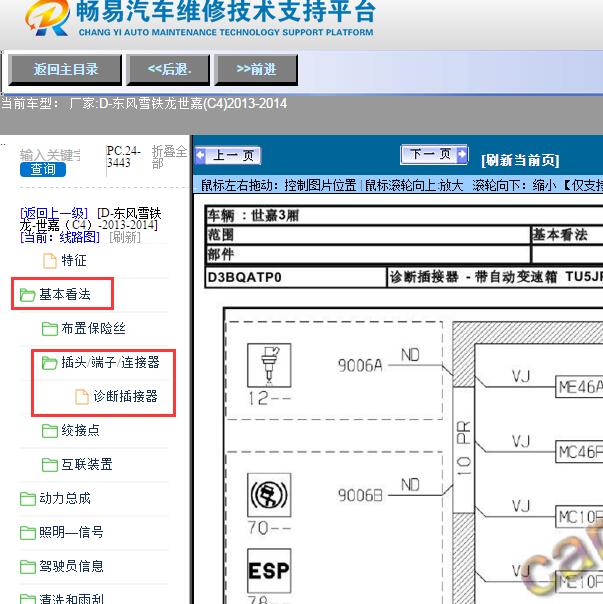Click the left arrow icon on 上一页
603x604 pixels.
pos(200,156)
